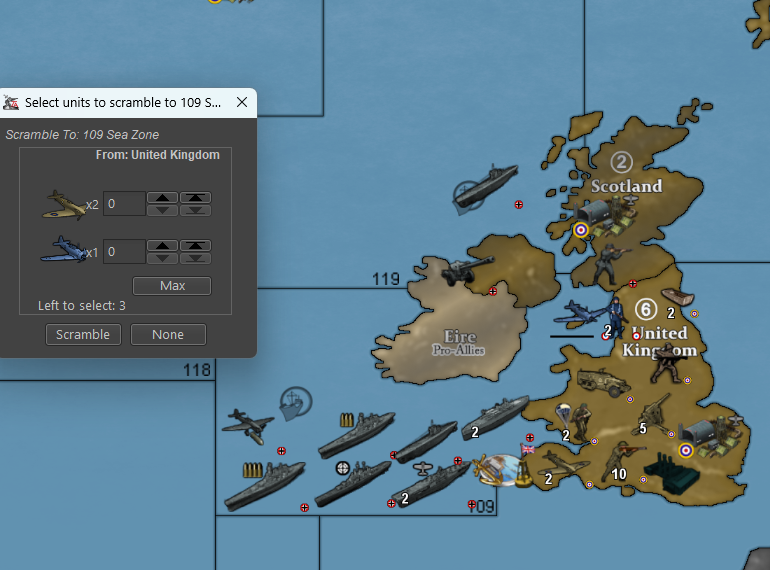Viewport: 770px width, 570px height.
Task: Set blue fighter count to maximum
Action: (x=195, y=246)
